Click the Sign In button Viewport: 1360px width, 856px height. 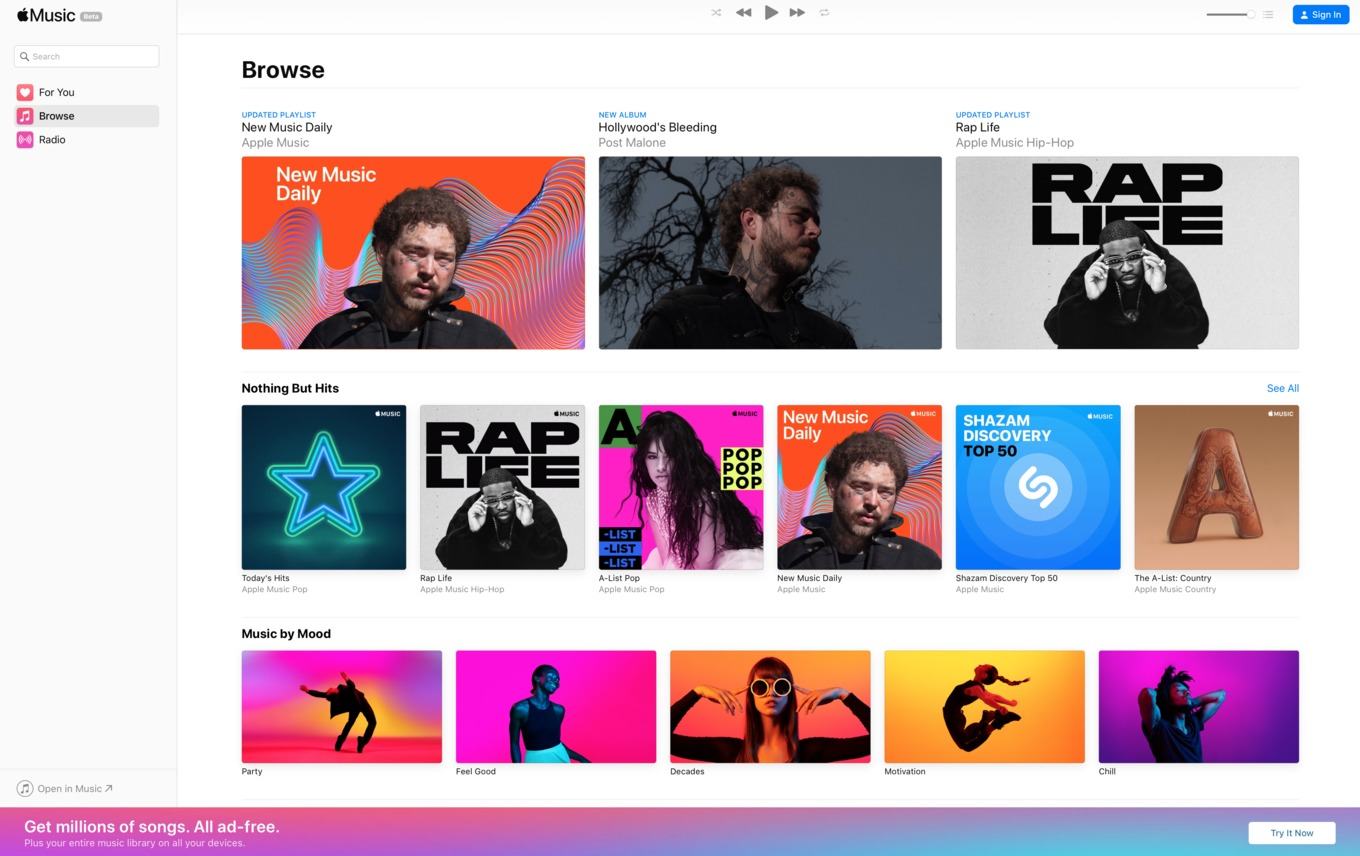1320,14
